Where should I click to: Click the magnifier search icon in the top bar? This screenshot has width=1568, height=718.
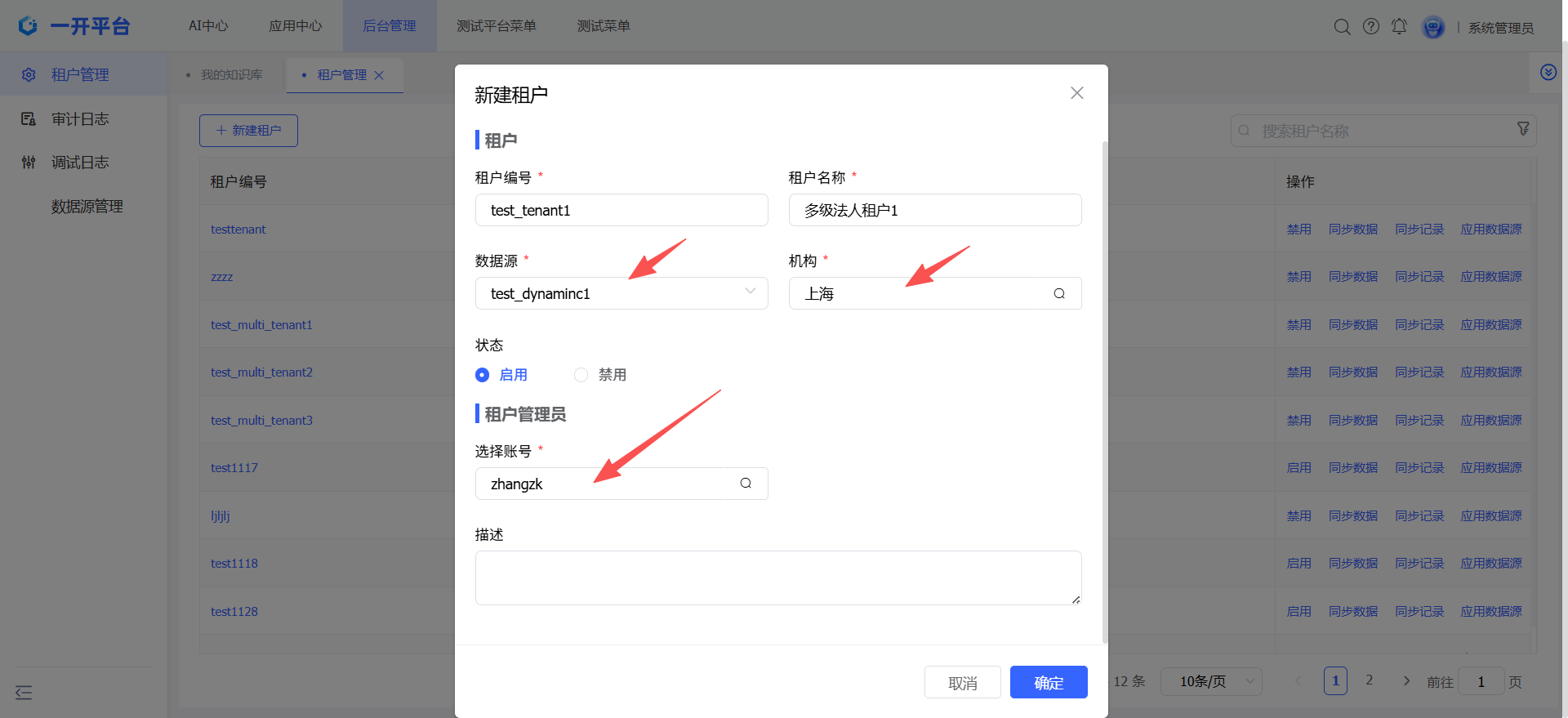click(x=1342, y=27)
